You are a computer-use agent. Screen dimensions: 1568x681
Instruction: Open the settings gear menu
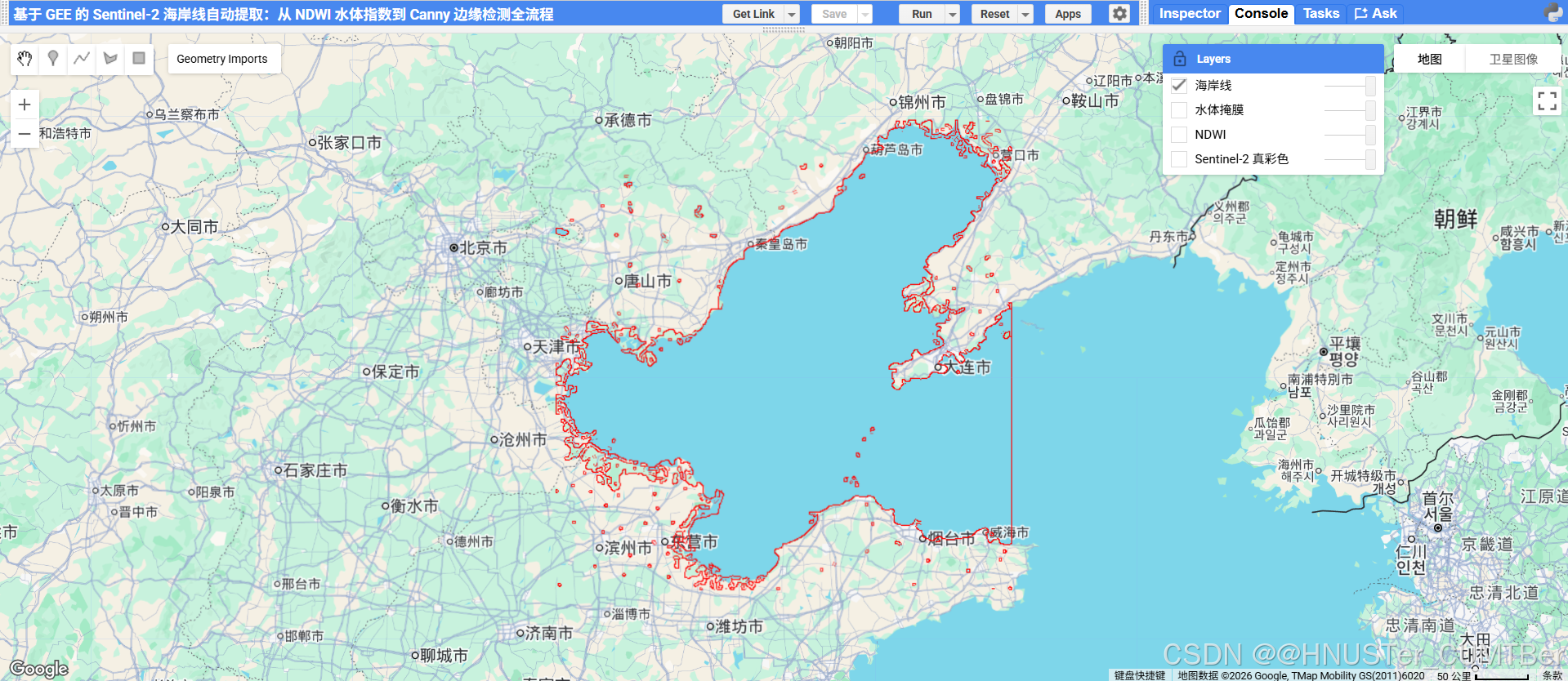1119,14
